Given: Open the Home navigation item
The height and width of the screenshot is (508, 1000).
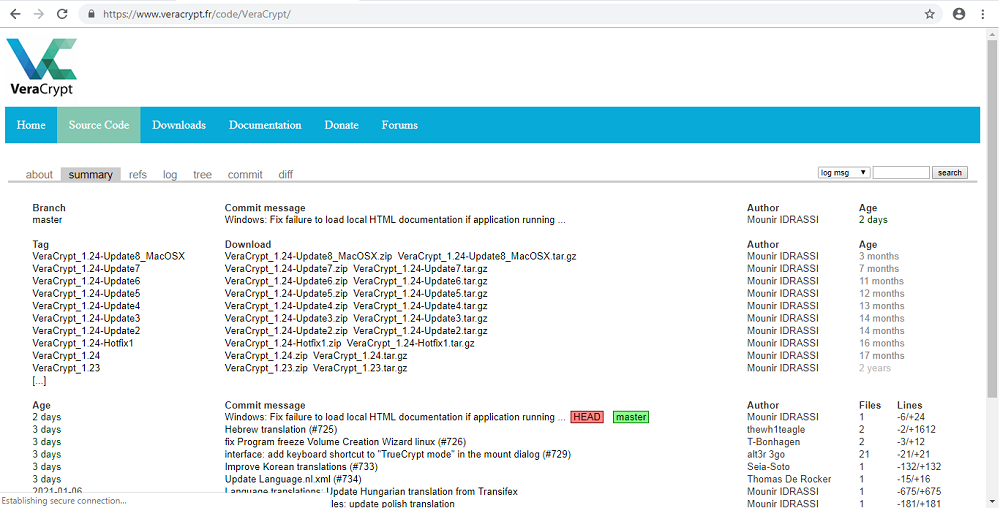Looking at the screenshot, I should click(x=31, y=125).
